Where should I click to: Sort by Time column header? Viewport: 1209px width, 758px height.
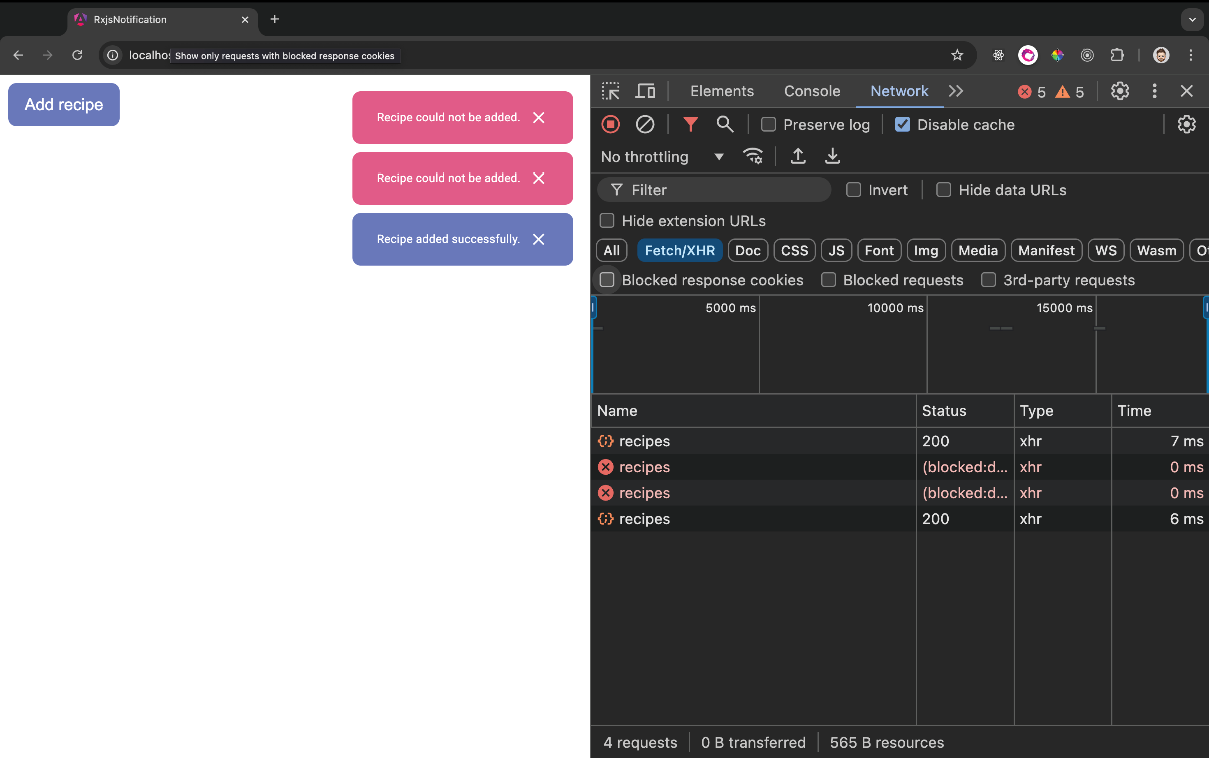click(x=1160, y=410)
